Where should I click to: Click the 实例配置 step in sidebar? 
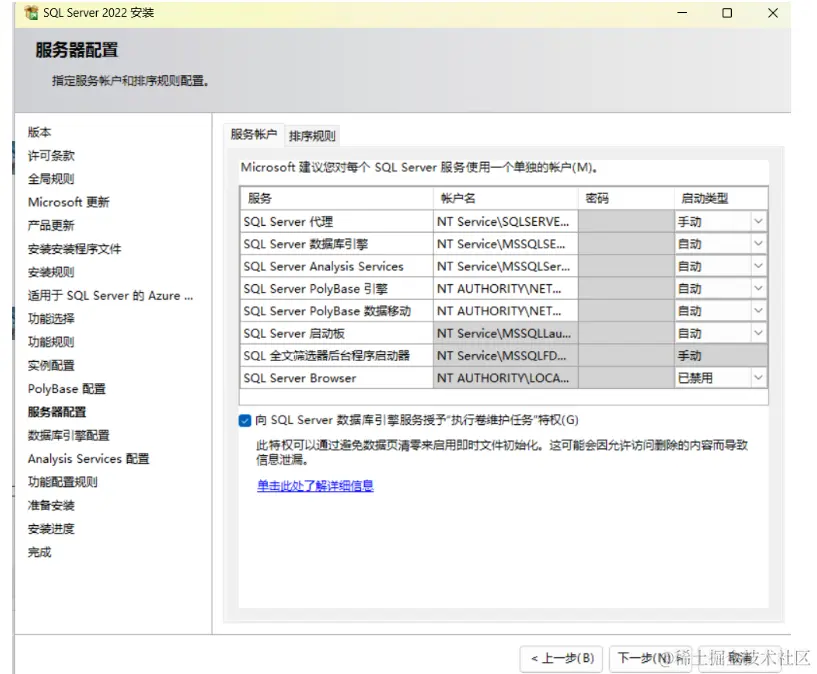tap(51, 366)
